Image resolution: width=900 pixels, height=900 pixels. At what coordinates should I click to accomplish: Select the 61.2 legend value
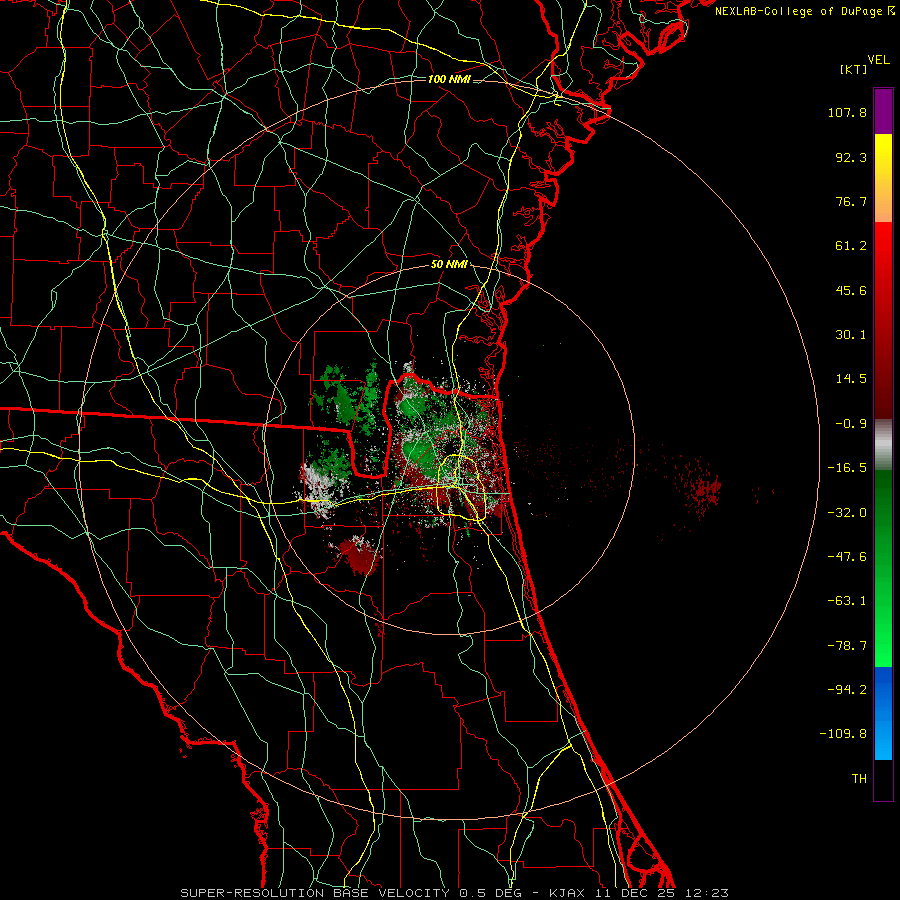[851, 246]
